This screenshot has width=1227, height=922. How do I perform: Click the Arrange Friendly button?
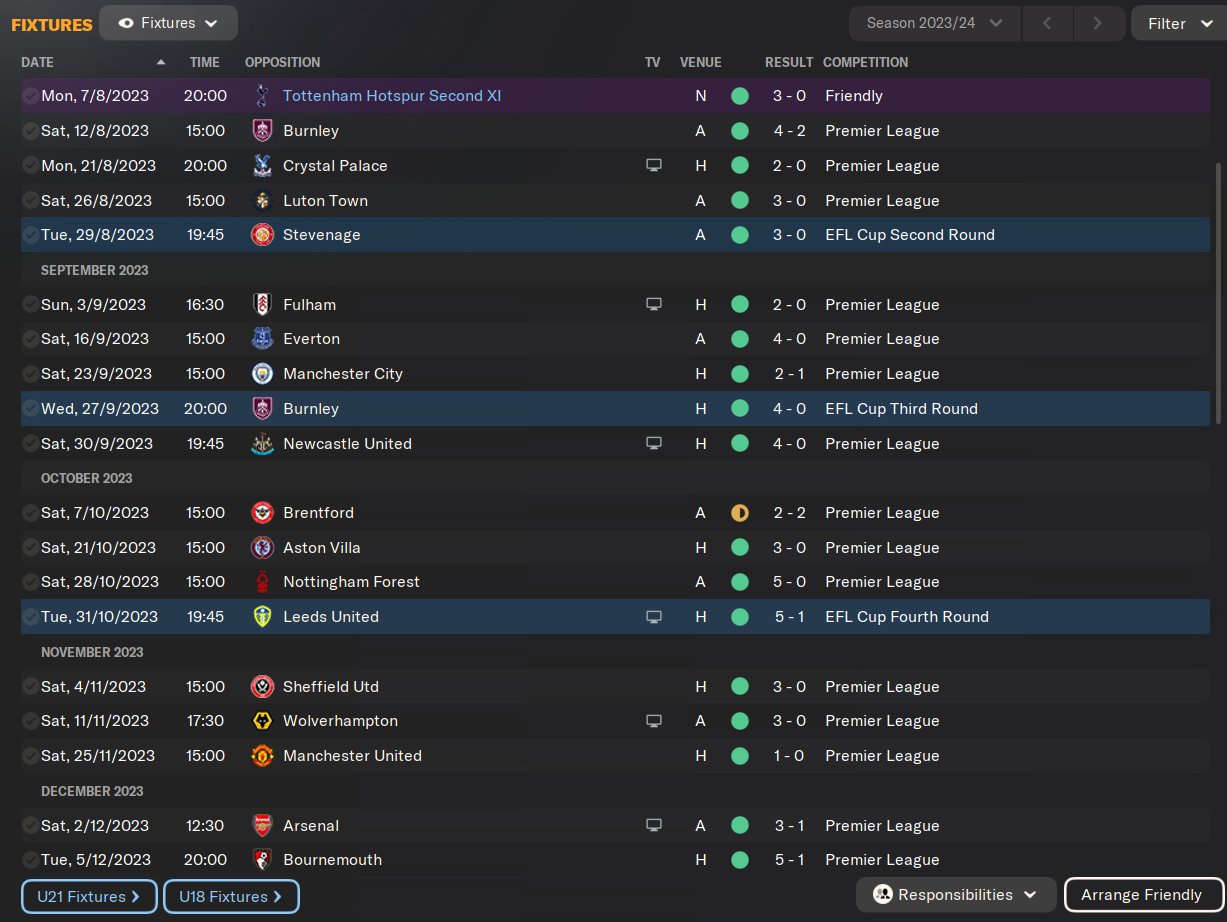1141,895
